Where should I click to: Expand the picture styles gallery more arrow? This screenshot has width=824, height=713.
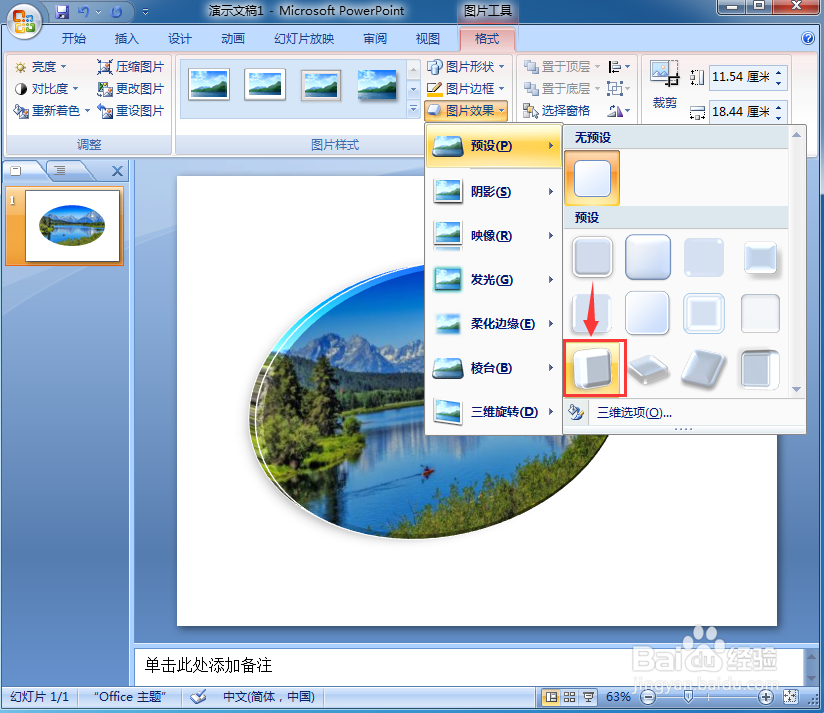(414, 109)
